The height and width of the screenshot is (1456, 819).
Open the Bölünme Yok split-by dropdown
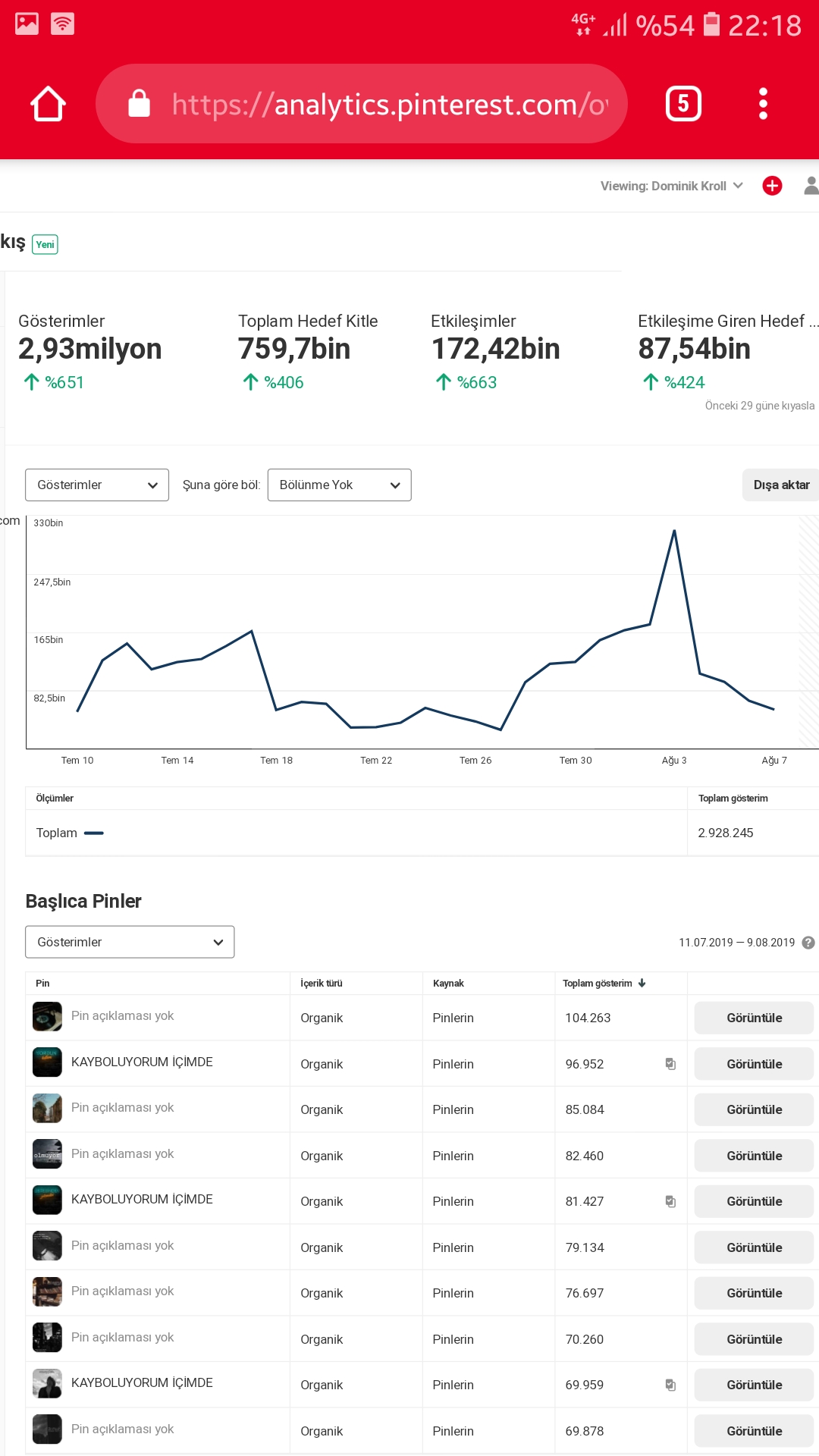click(x=340, y=485)
